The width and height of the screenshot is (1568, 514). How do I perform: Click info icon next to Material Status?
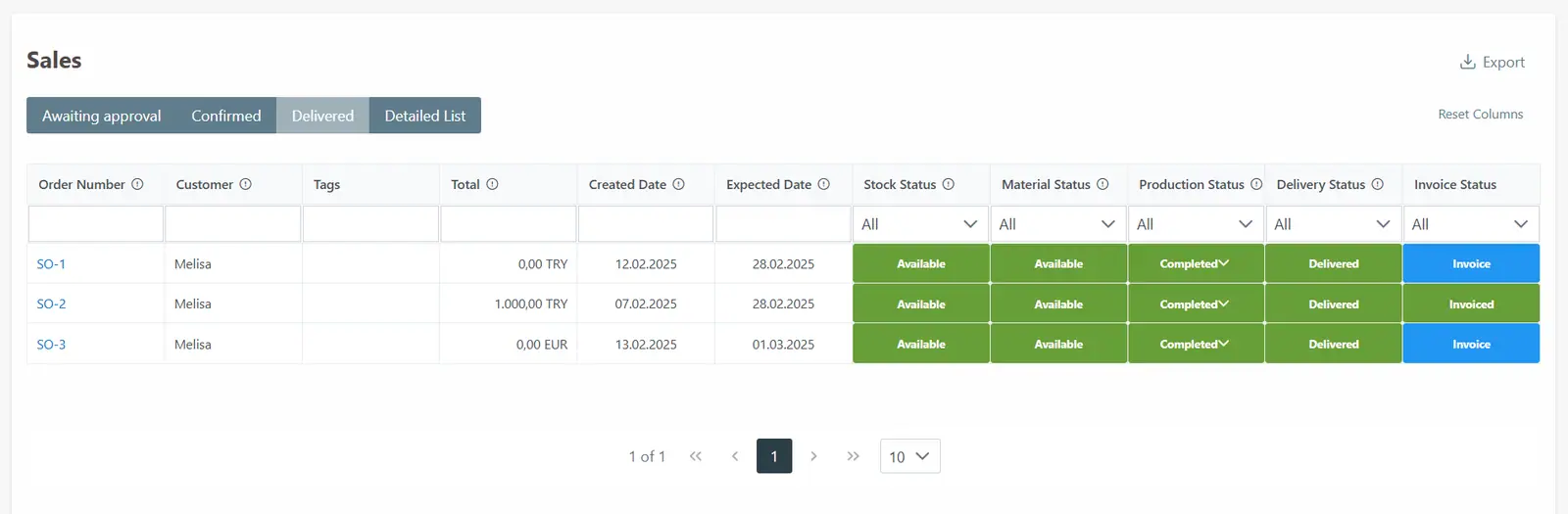[x=1102, y=184]
